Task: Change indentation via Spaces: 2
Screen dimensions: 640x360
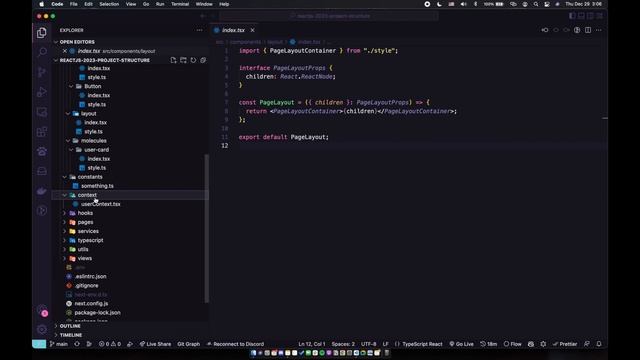Action: coord(343,344)
